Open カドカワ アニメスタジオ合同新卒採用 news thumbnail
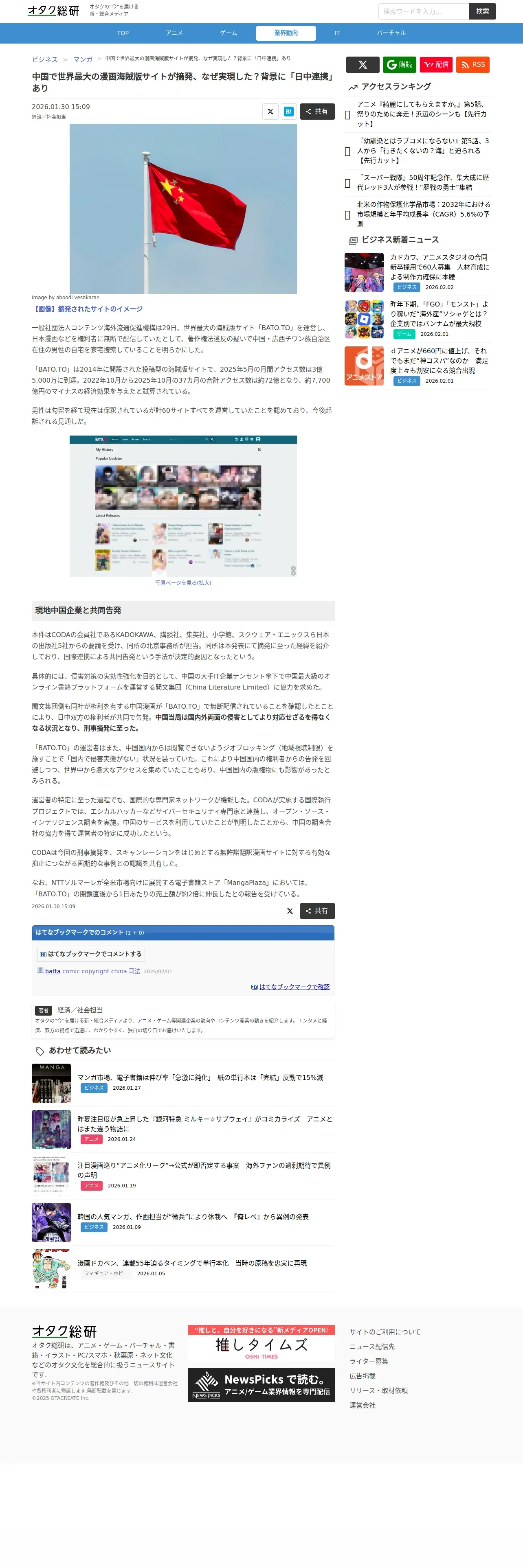The image size is (523, 1568). (364, 272)
